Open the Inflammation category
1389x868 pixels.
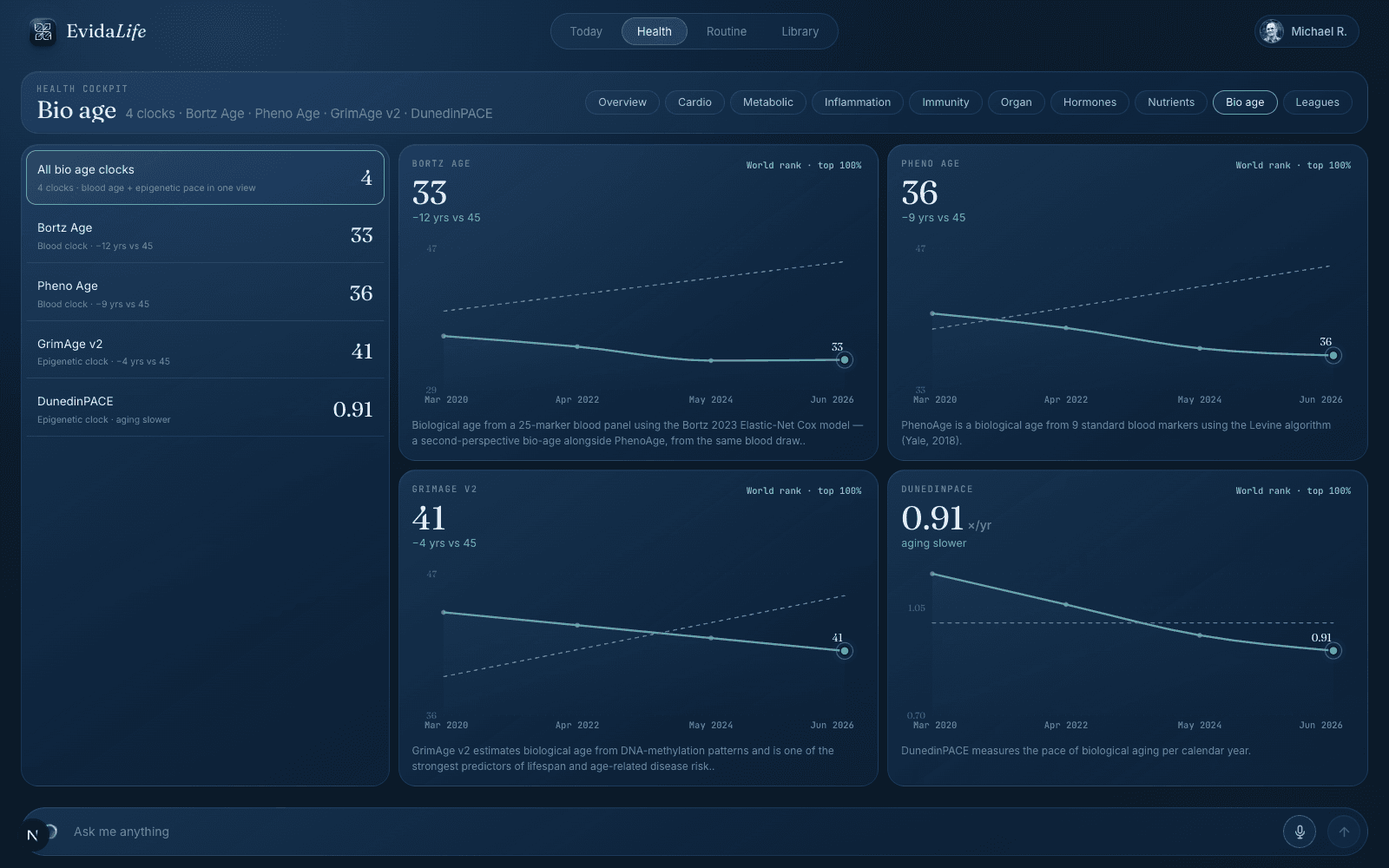click(858, 102)
